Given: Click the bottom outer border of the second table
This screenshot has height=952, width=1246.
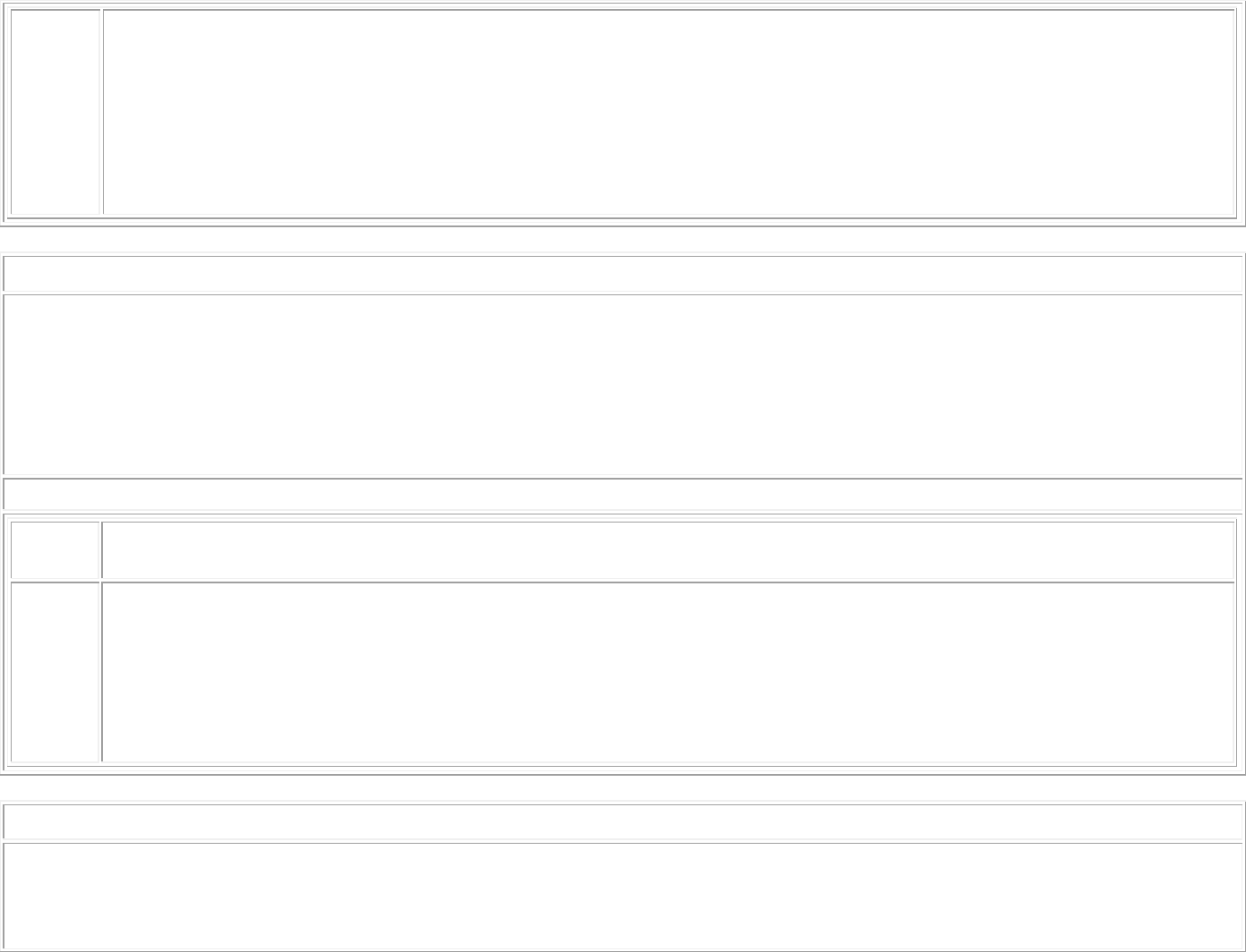Looking at the screenshot, I should click(623, 773).
